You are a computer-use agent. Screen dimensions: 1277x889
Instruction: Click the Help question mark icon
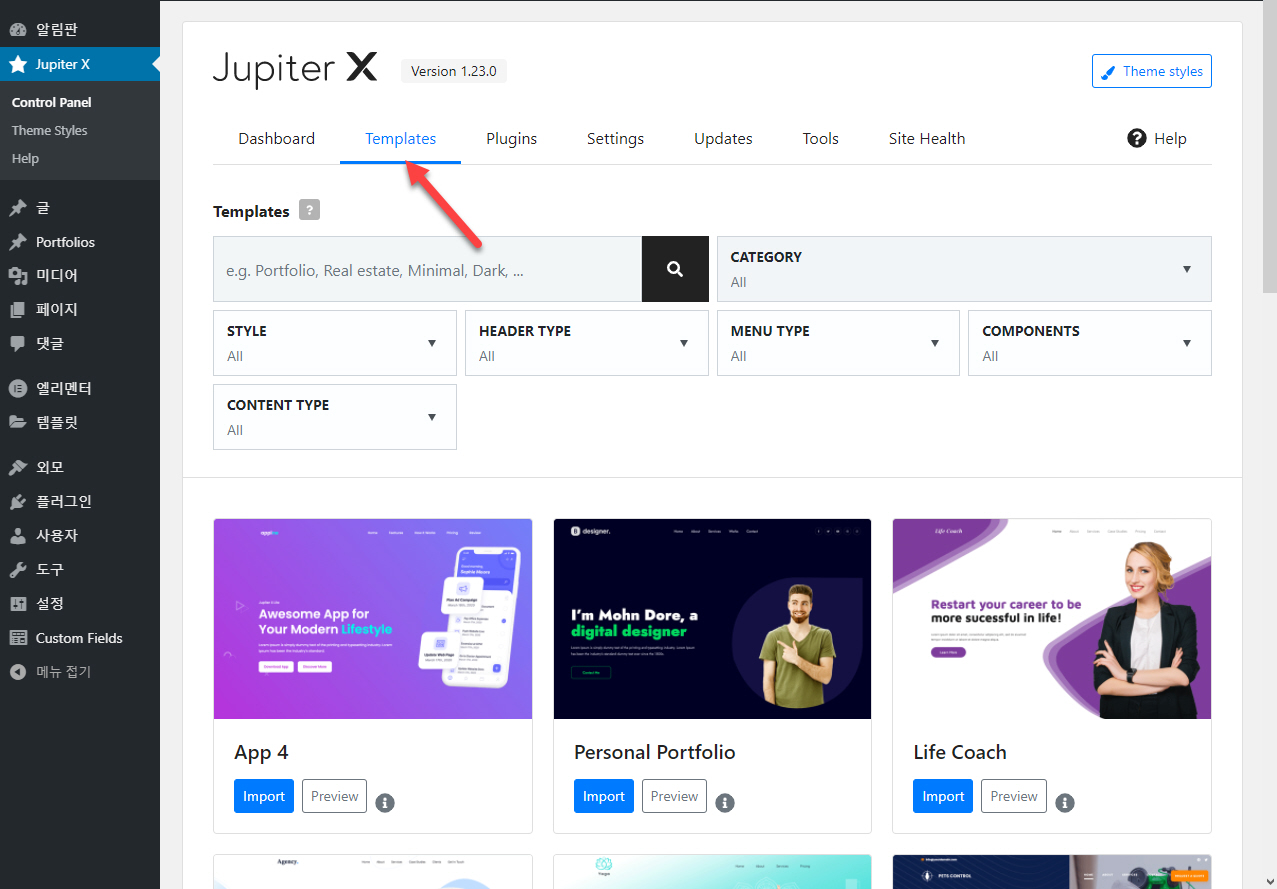[1136, 138]
